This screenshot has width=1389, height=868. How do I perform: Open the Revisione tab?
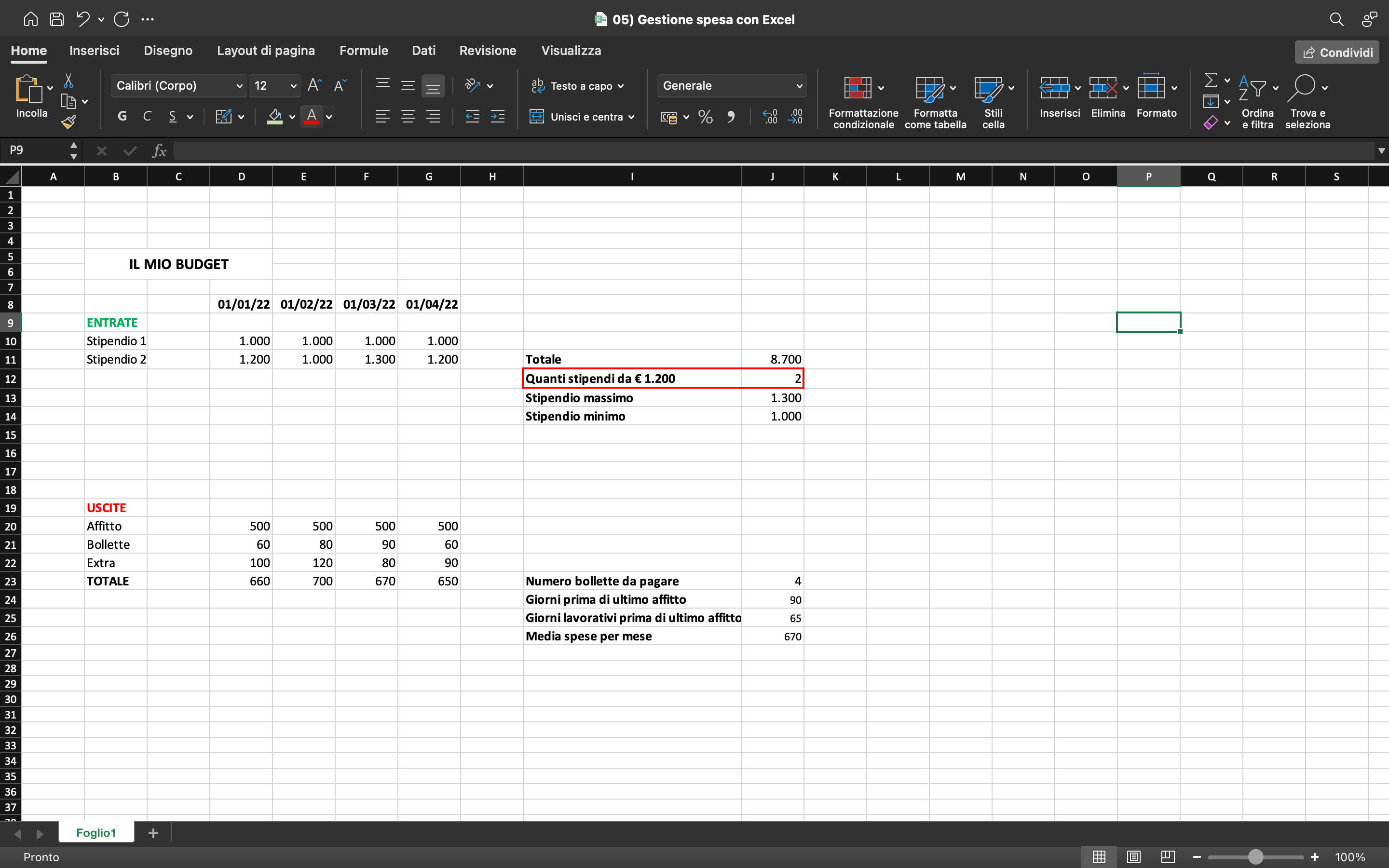pyautogui.click(x=487, y=51)
